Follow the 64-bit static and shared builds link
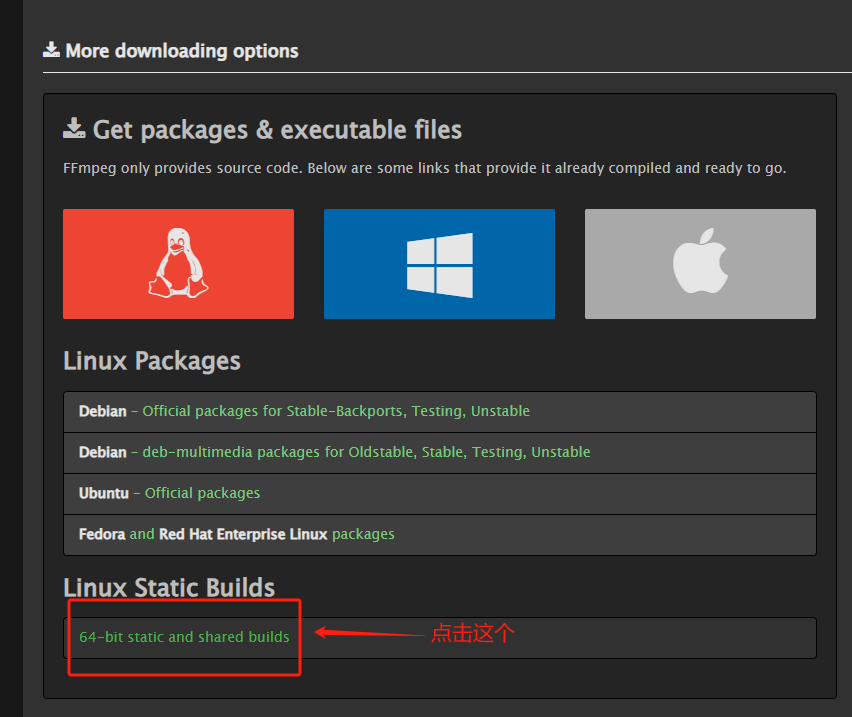Image resolution: width=852 pixels, height=717 pixels. coord(184,637)
